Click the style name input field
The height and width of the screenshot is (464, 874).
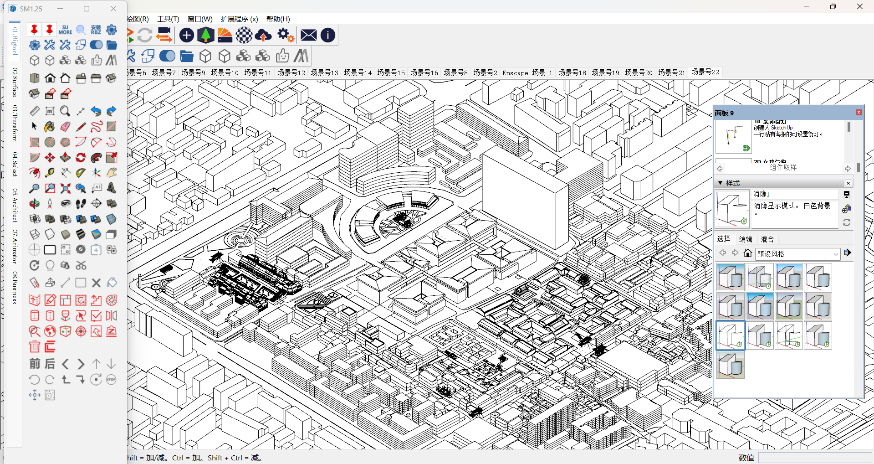click(795, 194)
